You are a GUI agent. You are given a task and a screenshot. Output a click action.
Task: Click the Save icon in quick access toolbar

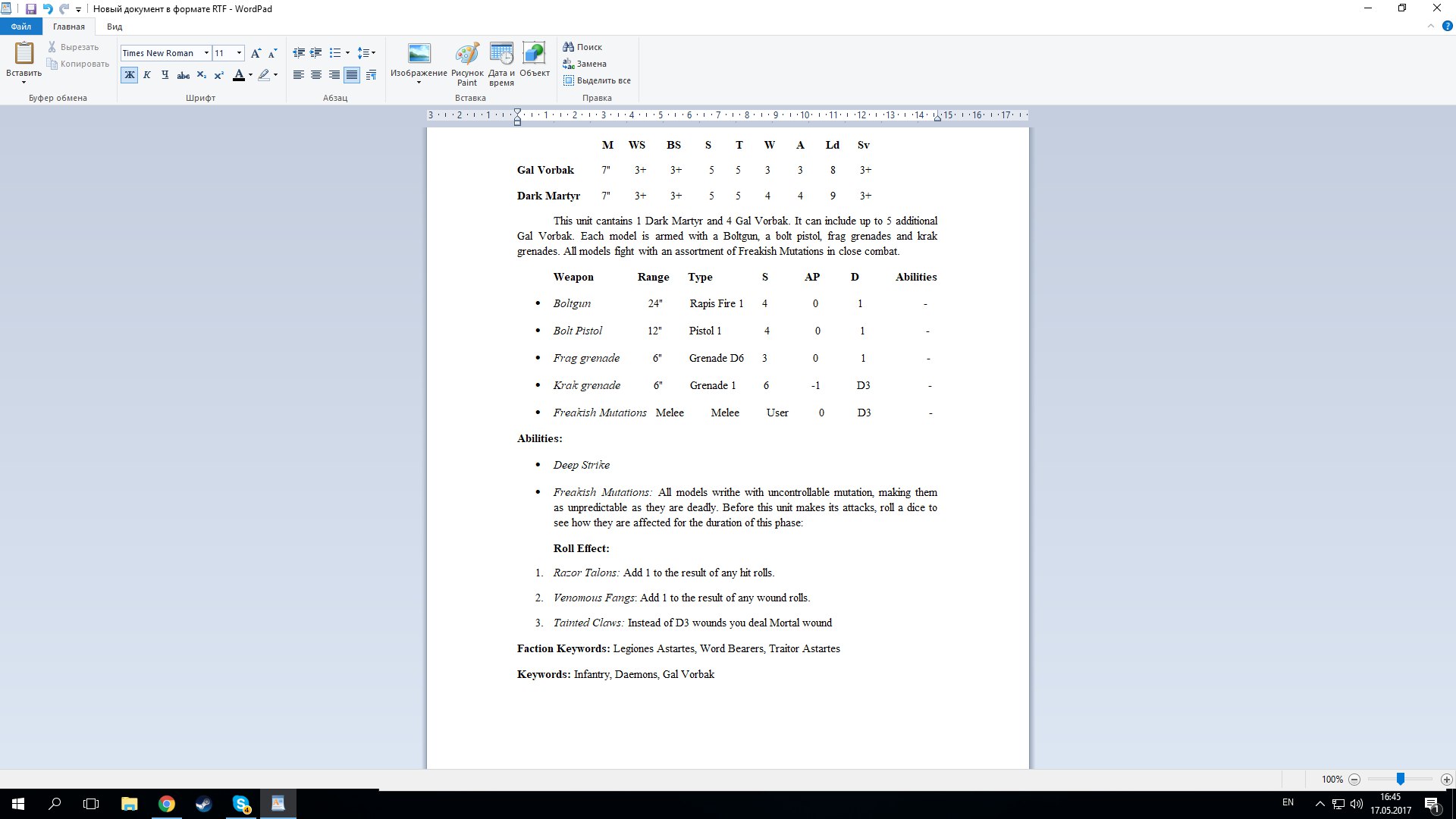pyautogui.click(x=30, y=9)
